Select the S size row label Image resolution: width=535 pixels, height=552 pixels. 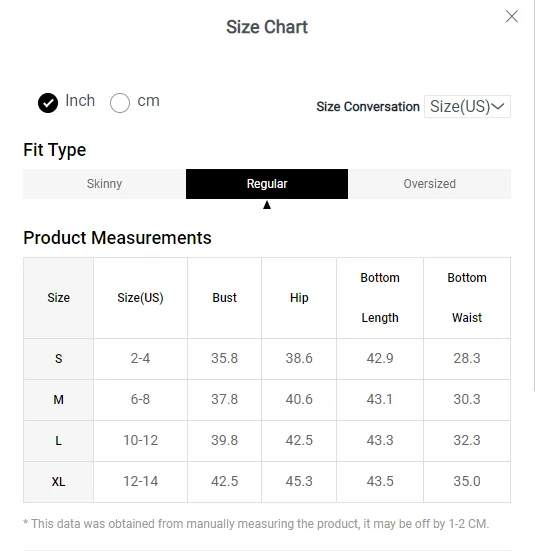click(x=58, y=359)
